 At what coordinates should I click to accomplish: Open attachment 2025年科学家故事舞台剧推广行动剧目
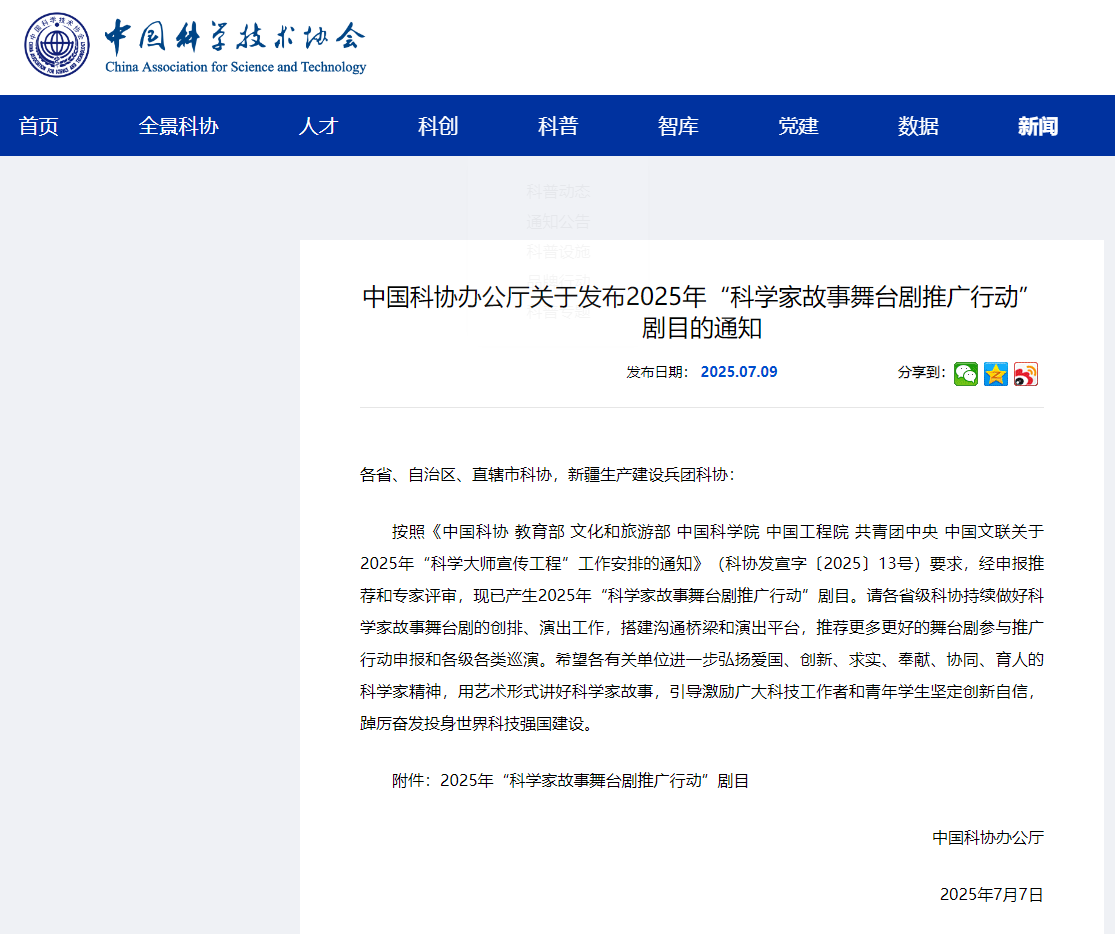594,781
